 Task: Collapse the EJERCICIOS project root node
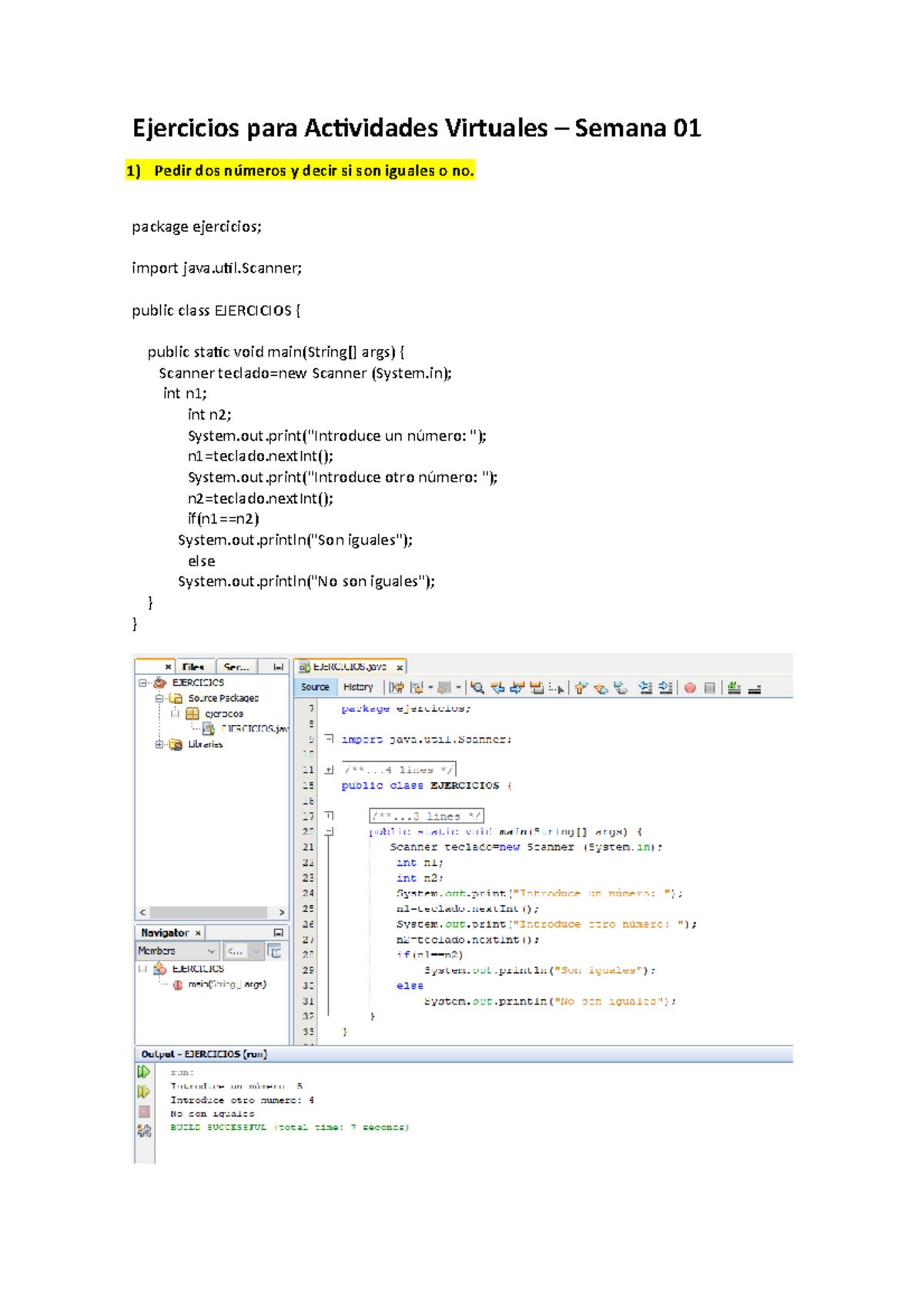(142, 683)
